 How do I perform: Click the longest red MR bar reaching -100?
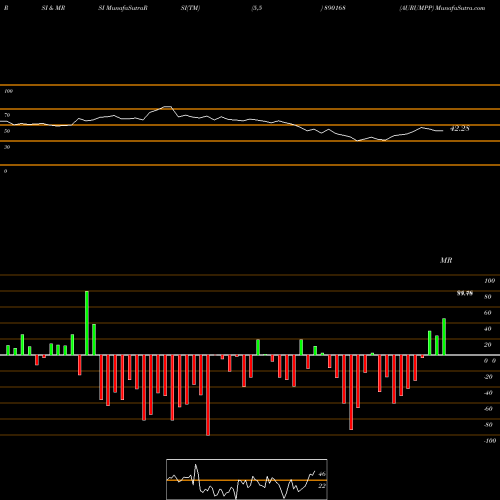[208, 395]
